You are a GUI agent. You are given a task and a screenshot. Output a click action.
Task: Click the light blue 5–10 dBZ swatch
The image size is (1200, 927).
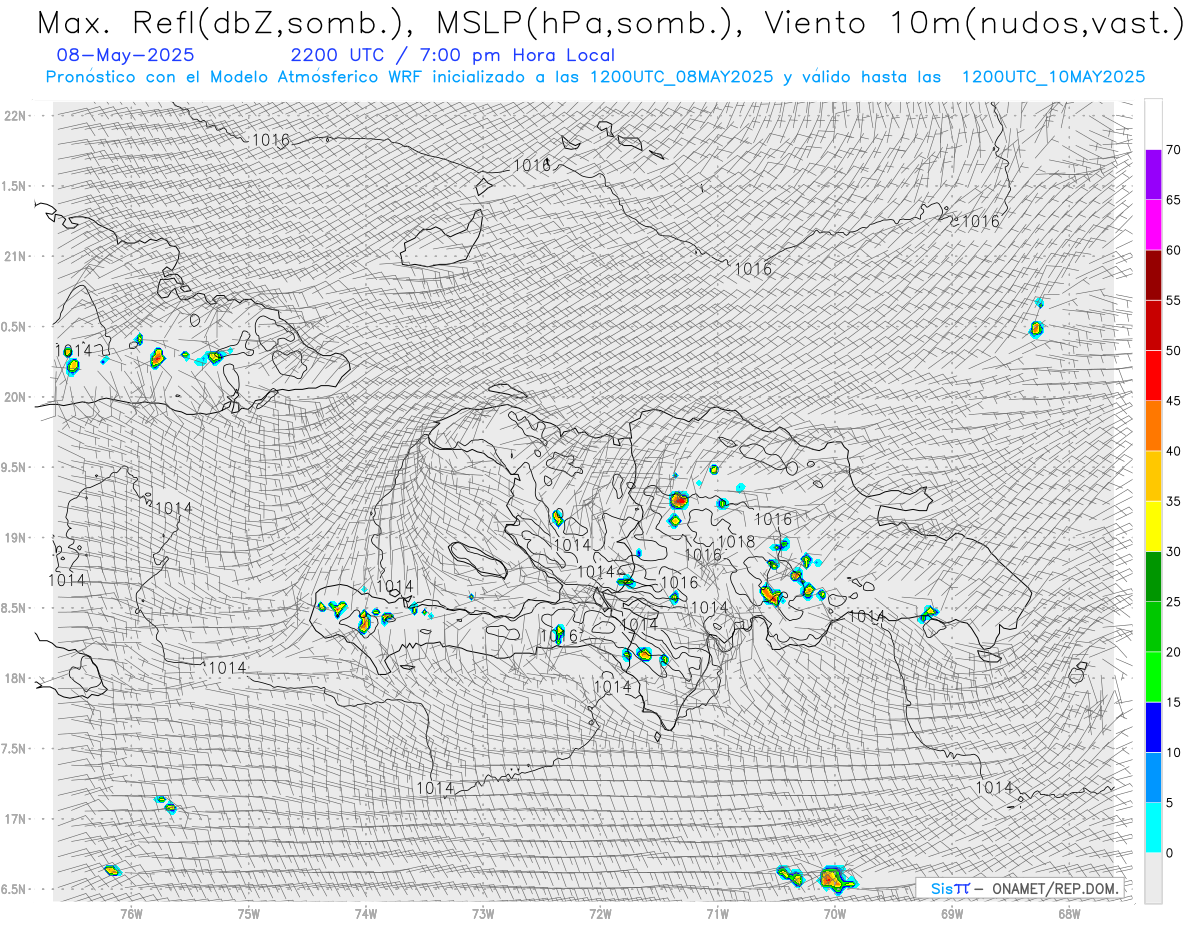(1153, 777)
